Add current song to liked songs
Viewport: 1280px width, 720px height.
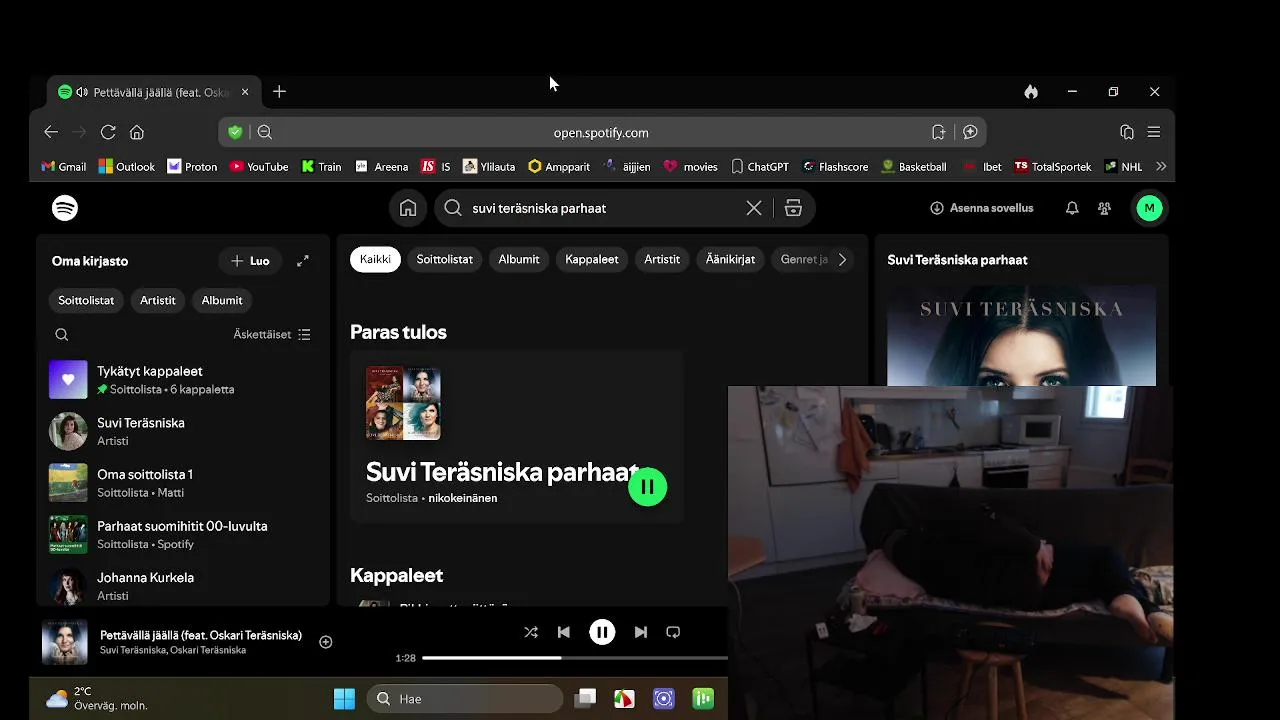click(325, 642)
